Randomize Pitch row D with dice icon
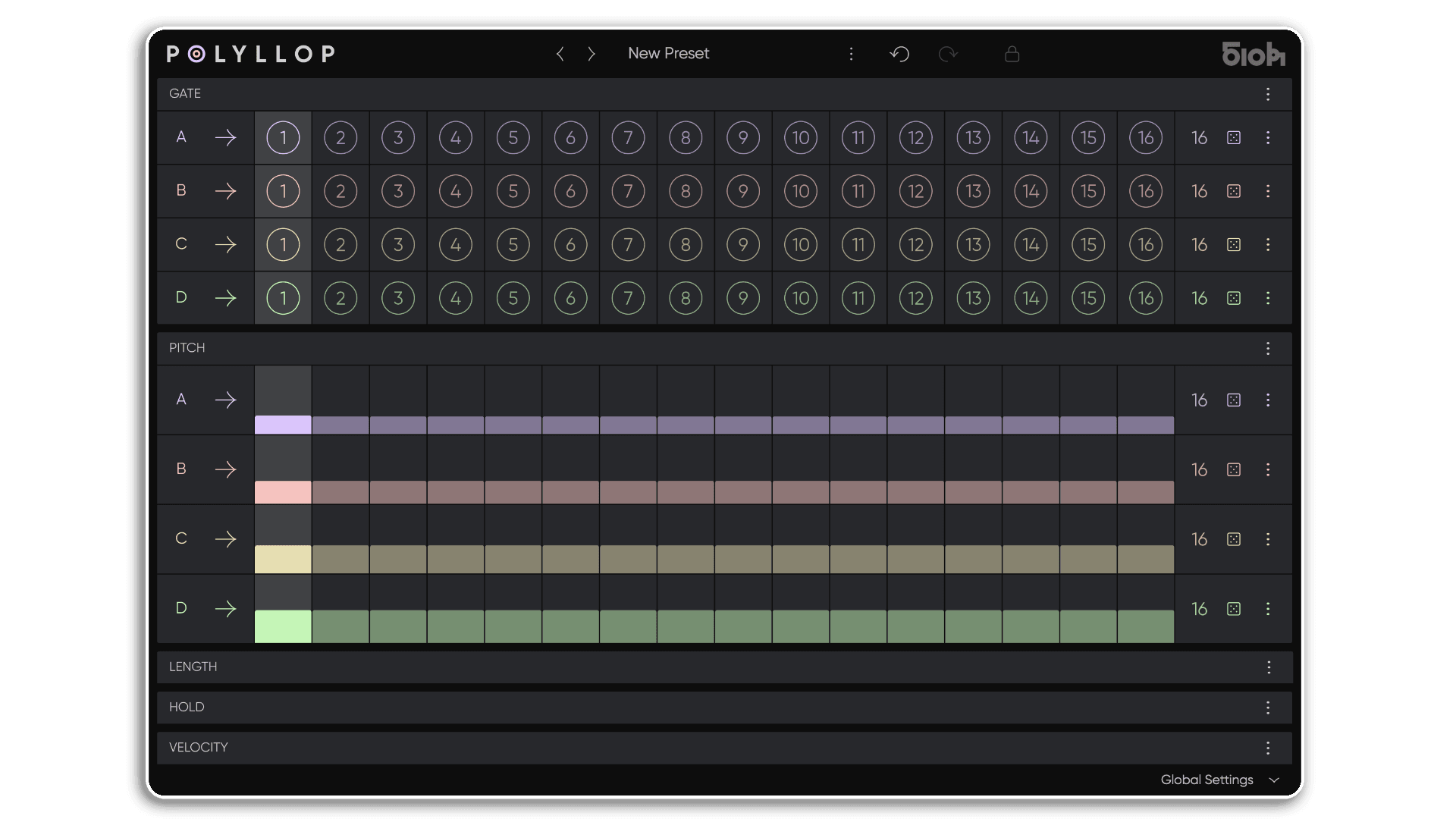 point(1234,609)
